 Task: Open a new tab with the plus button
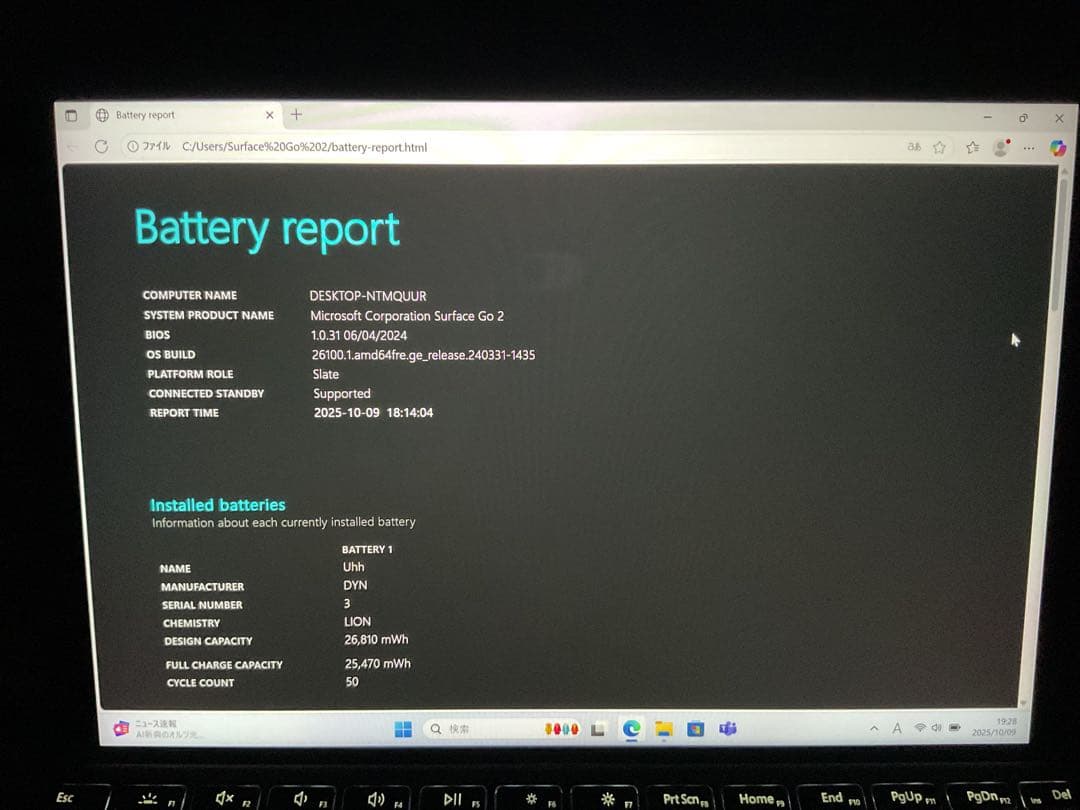[x=295, y=114]
